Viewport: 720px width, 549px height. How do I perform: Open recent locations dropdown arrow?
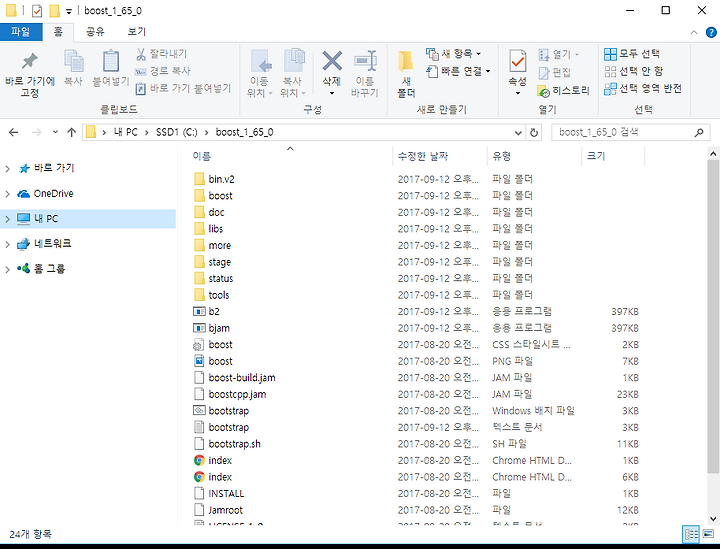[x=55, y=132]
